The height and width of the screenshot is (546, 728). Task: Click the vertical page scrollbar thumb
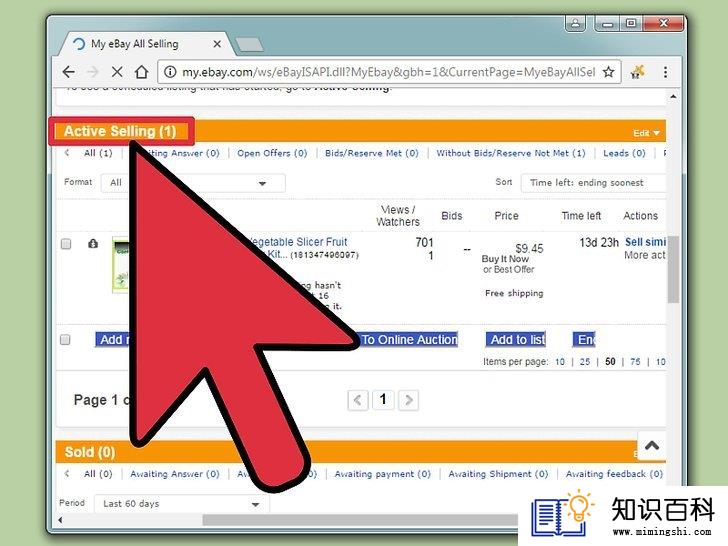pyautogui.click(x=674, y=269)
